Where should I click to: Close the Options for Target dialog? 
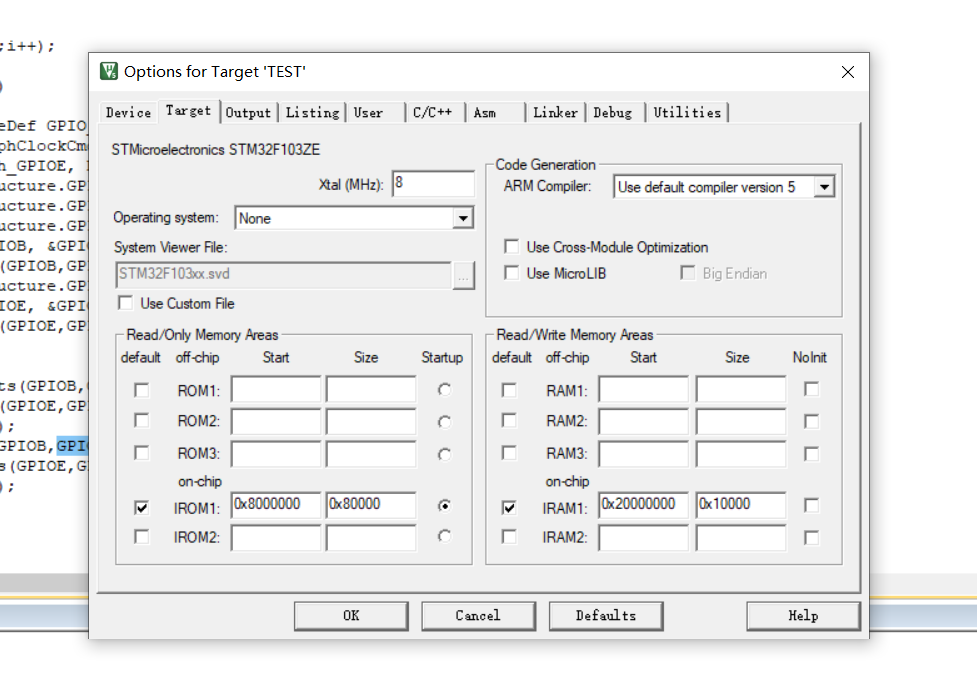point(848,72)
